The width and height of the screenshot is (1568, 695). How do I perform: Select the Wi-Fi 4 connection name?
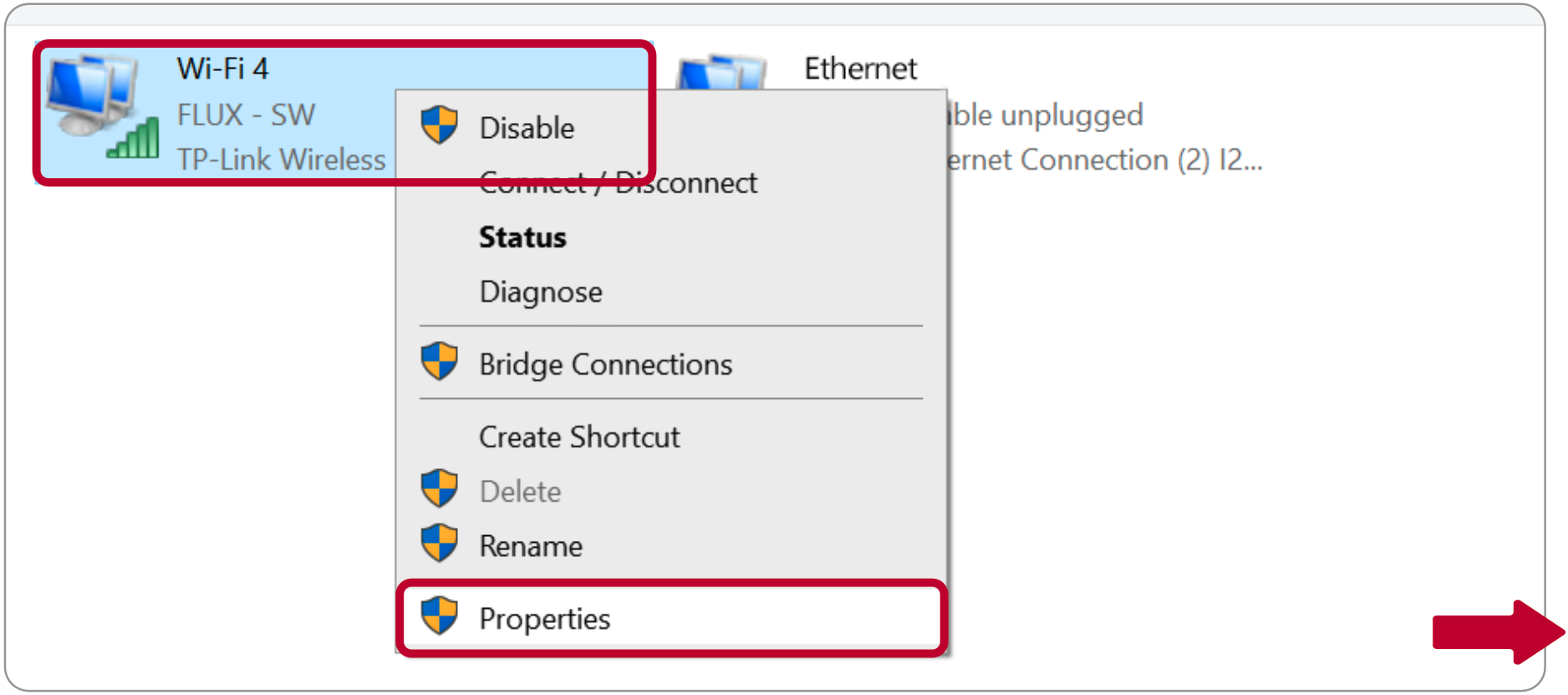tap(222, 69)
